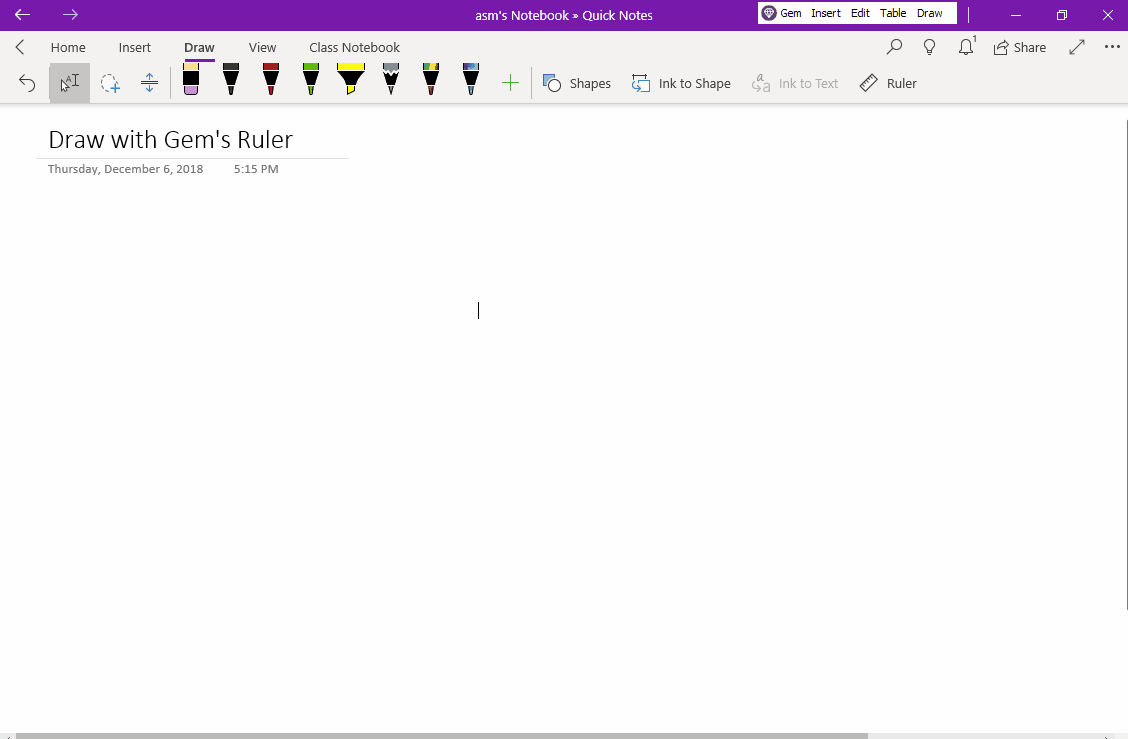1128x739 pixels.
Task: Toggle the Ruler tool
Action: pyautogui.click(x=888, y=83)
